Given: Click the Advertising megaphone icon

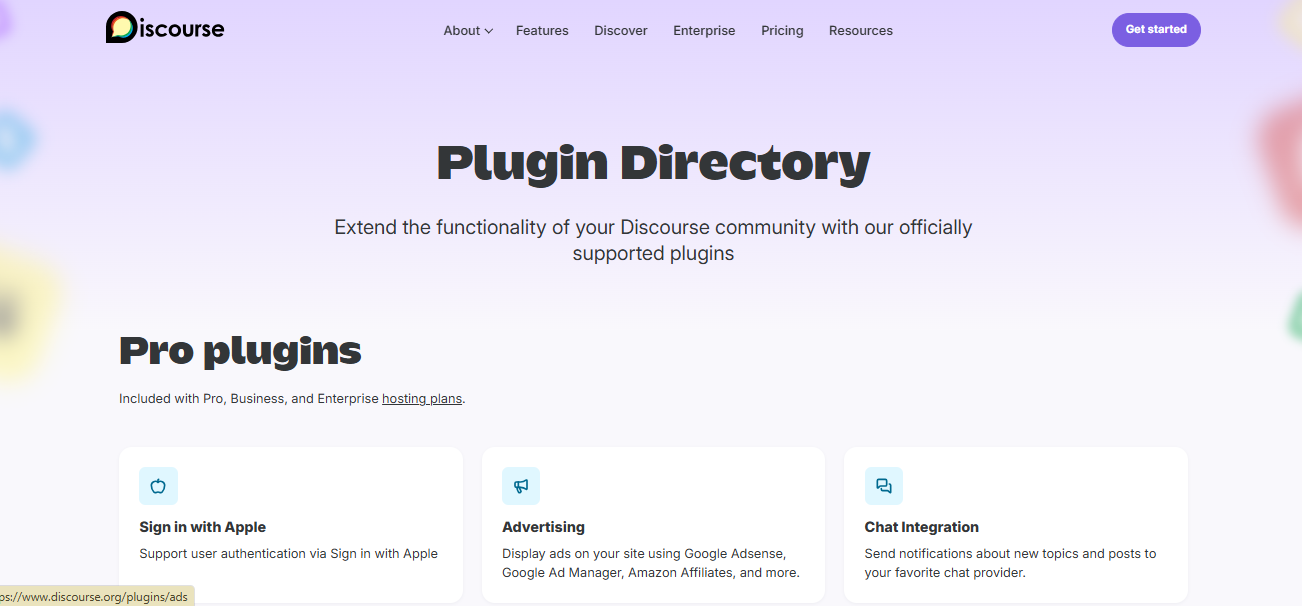Looking at the screenshot, I should [x=521, y=486].
